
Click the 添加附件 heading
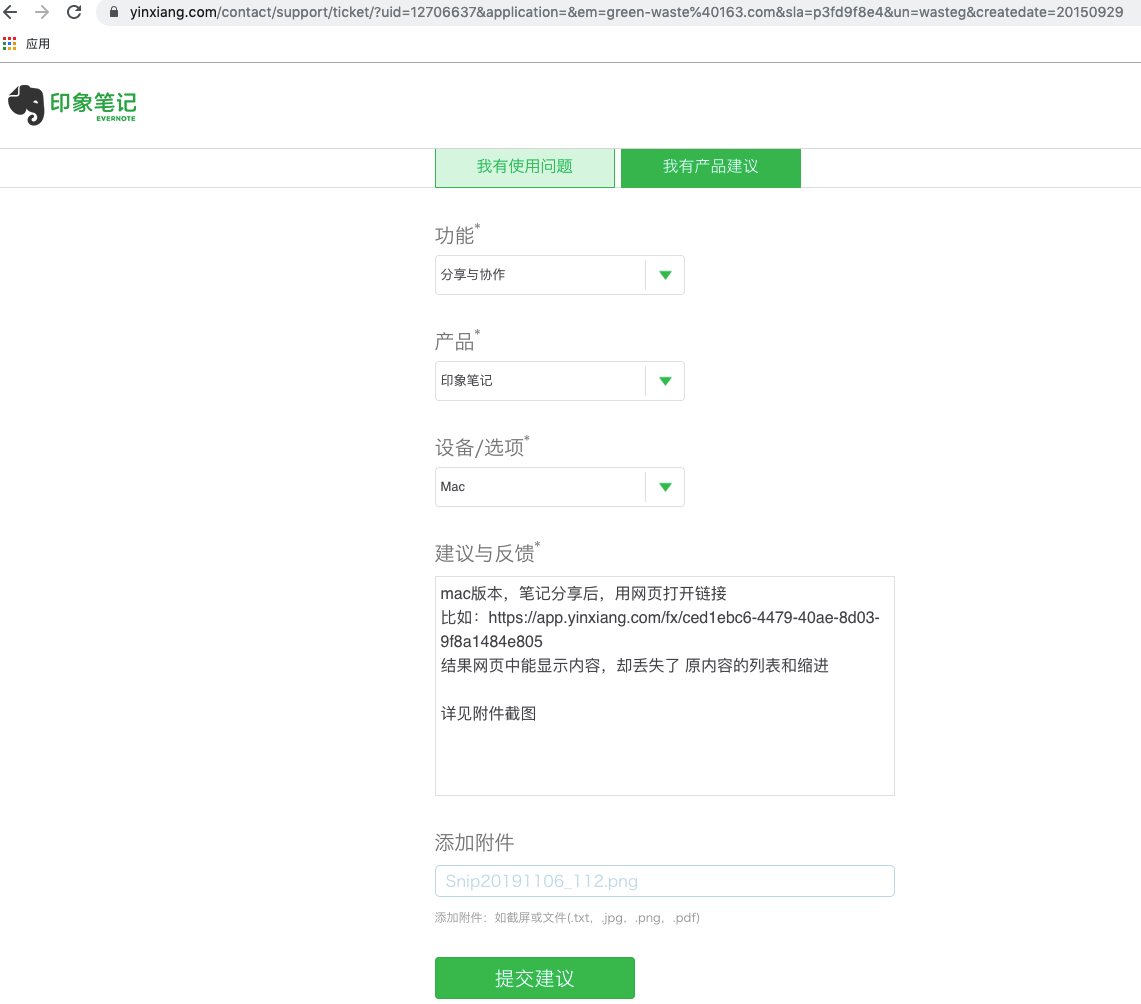pos(474,842)
